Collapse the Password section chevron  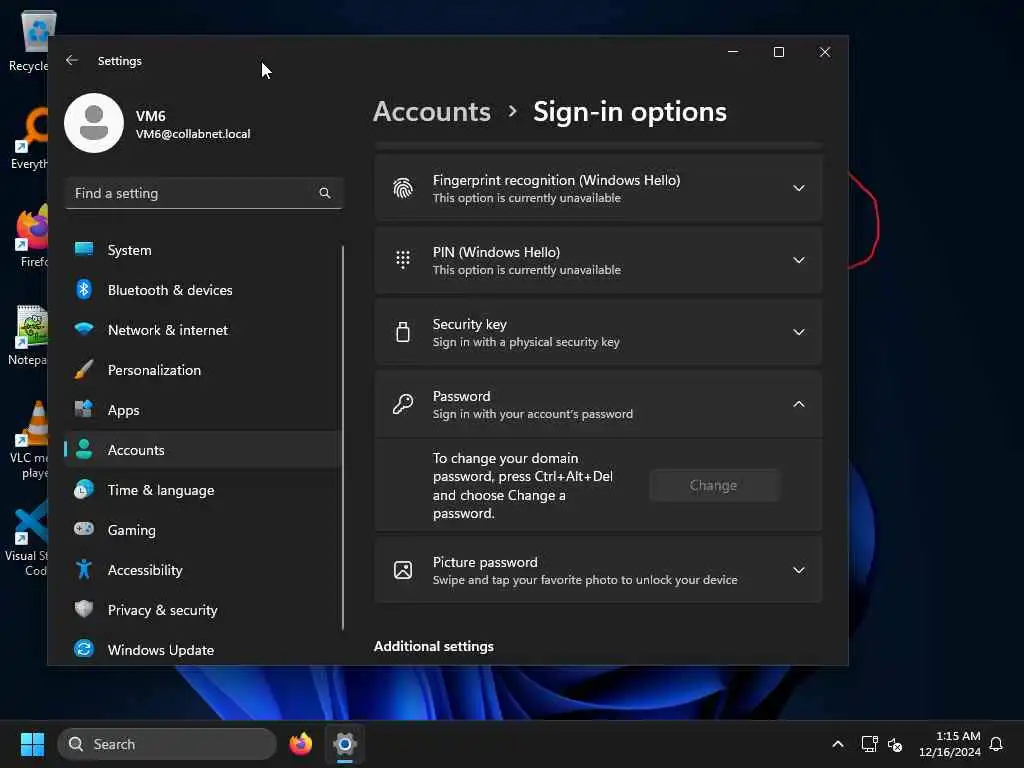[799, 404]
